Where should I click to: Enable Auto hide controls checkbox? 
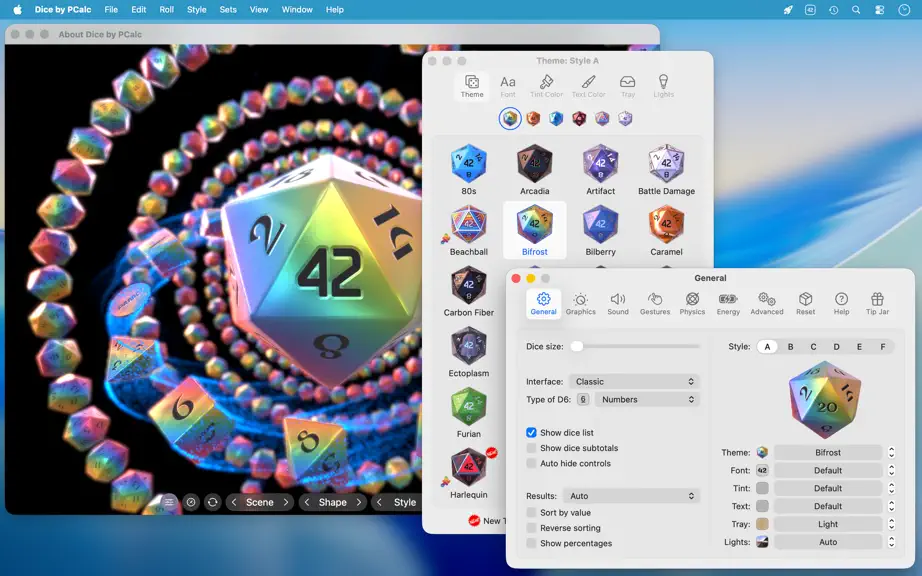point(531,463)
